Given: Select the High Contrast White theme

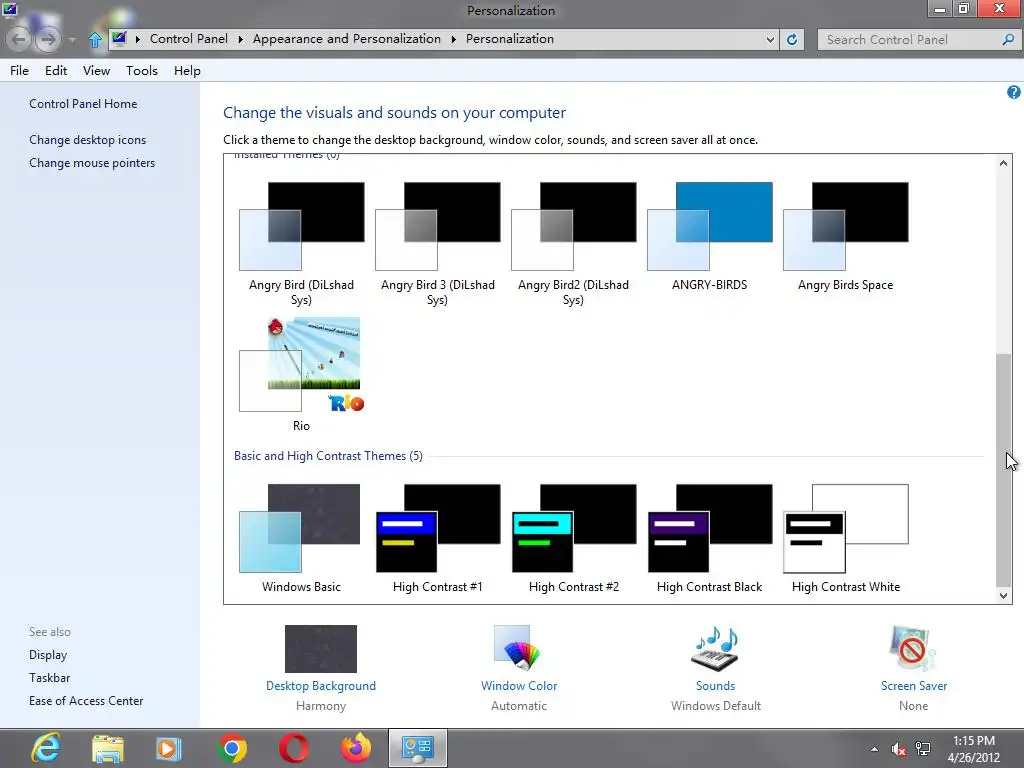Looking at the screenshot, I should coord(845,538).
